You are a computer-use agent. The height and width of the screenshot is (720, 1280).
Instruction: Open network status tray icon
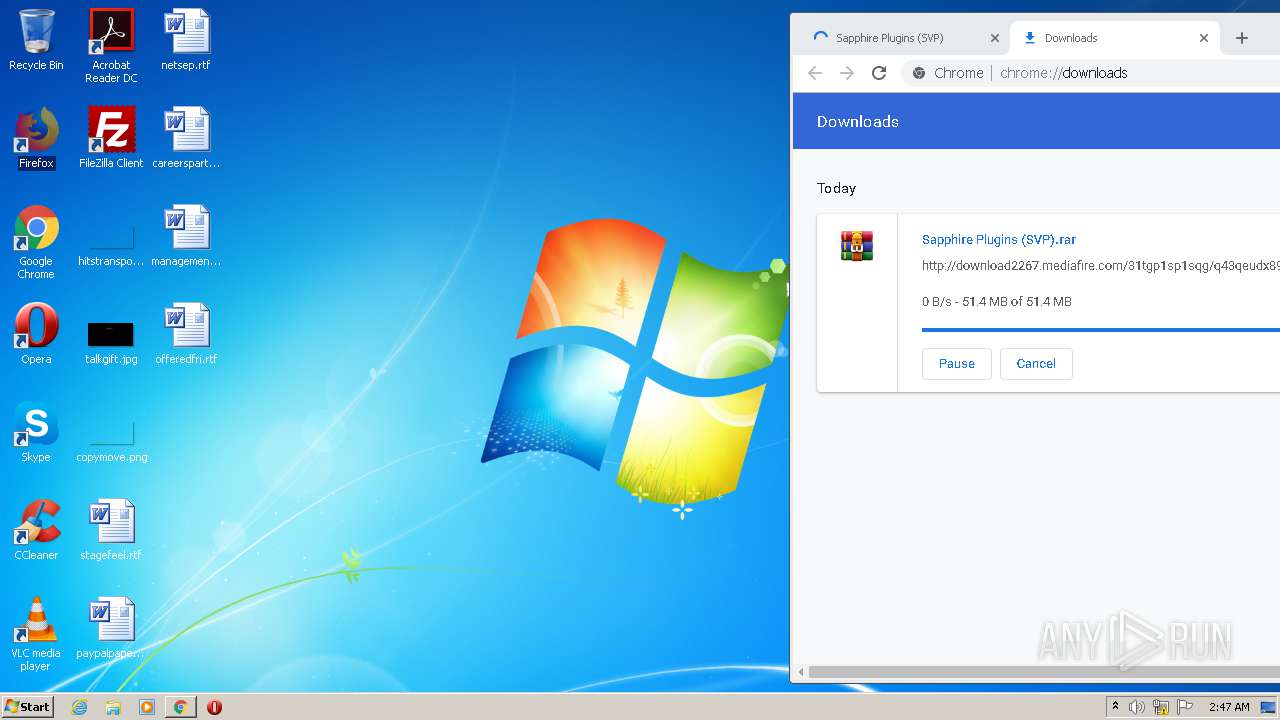click(1161, 707)
